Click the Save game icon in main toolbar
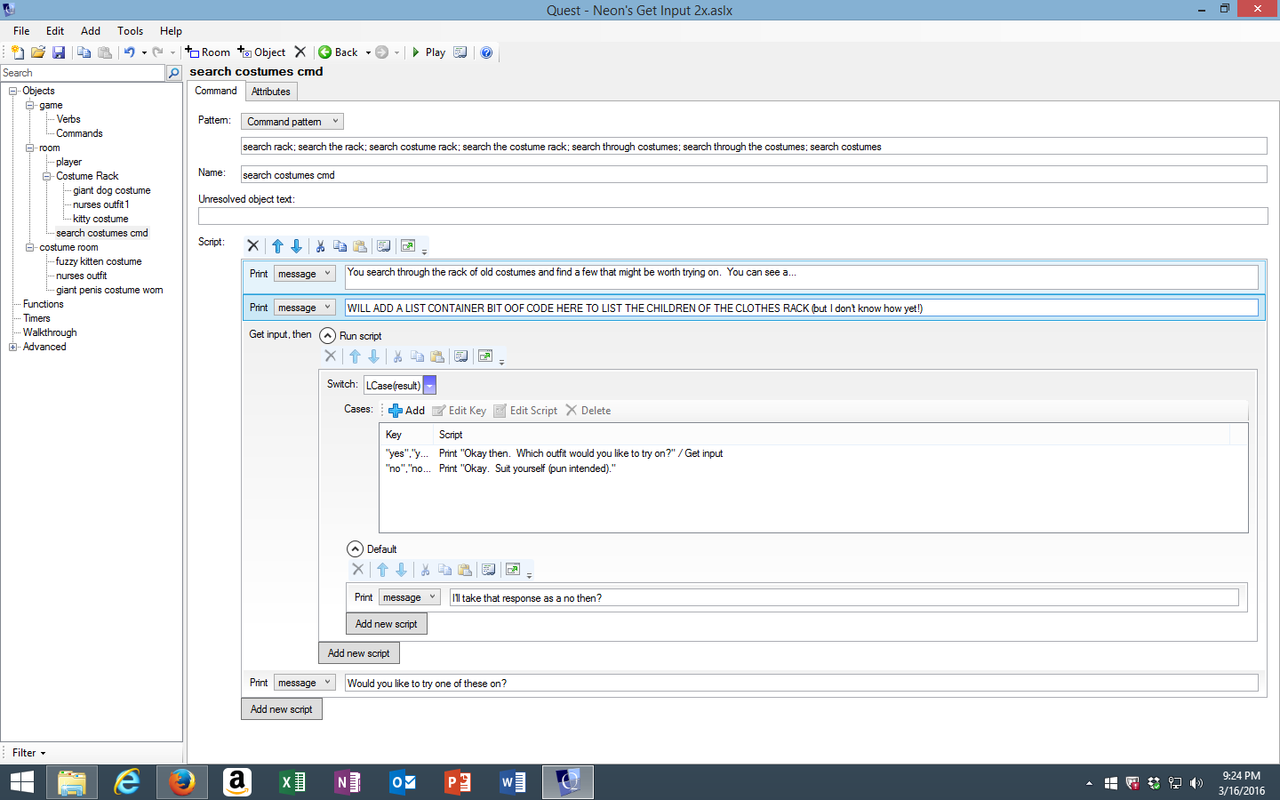The image size is (1280, 800). pyautogui.click(x=58, y=52)
